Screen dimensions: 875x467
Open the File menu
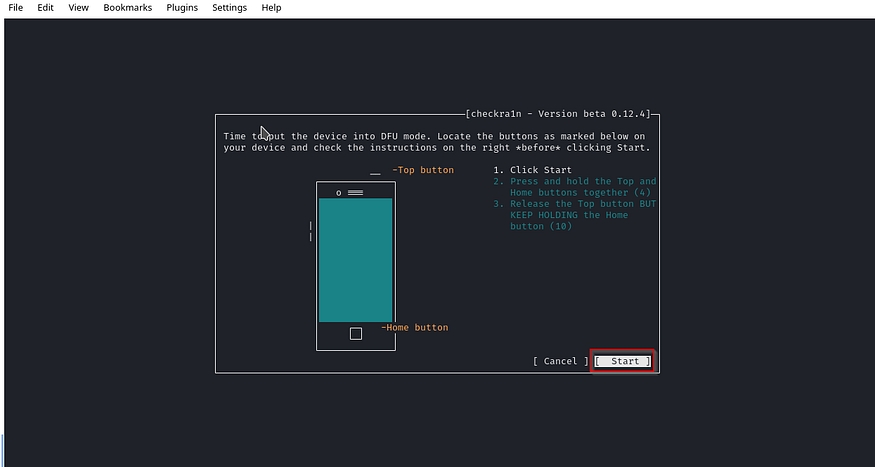tap(15, 8)
